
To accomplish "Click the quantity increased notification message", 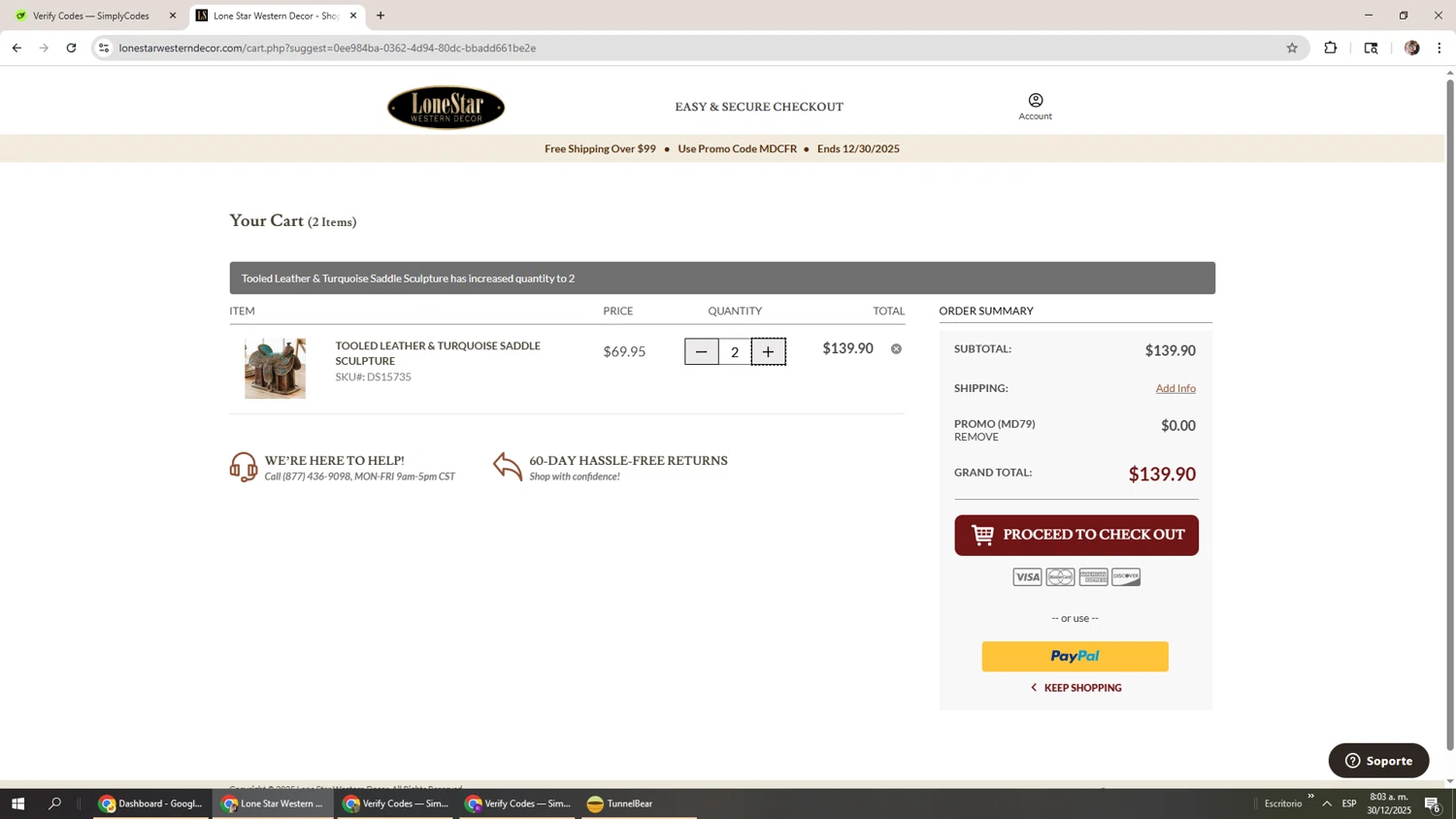I will [x=722, y=278].
